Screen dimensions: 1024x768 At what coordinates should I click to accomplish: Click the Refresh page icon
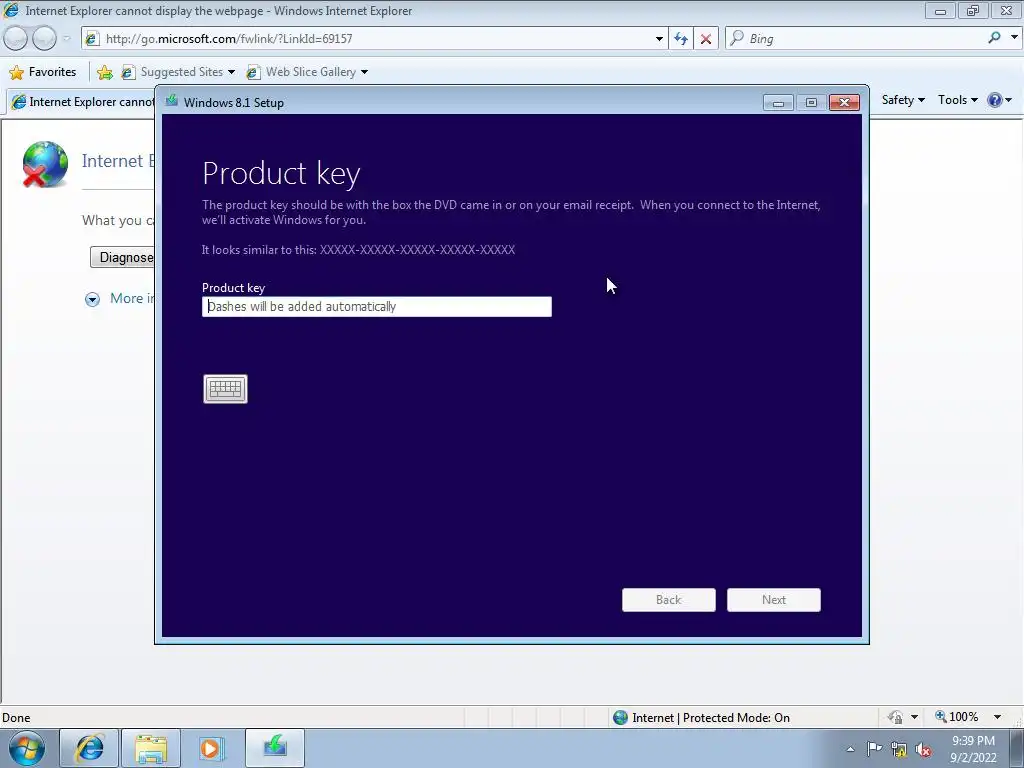click(681, 39)
